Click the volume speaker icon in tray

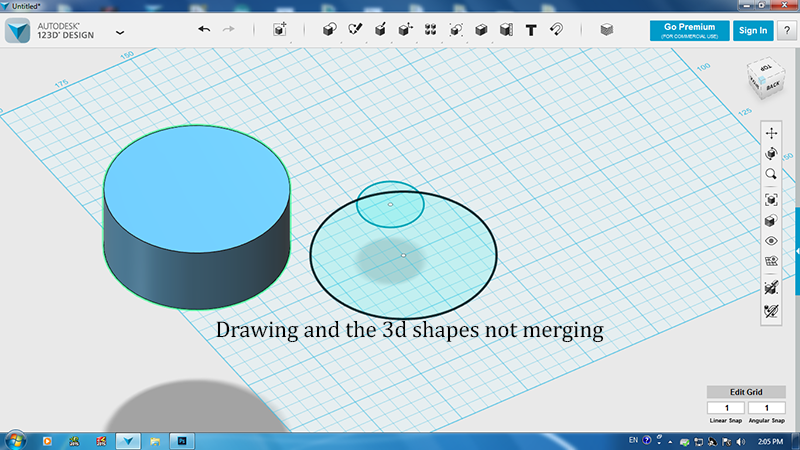tap(741, 441)
